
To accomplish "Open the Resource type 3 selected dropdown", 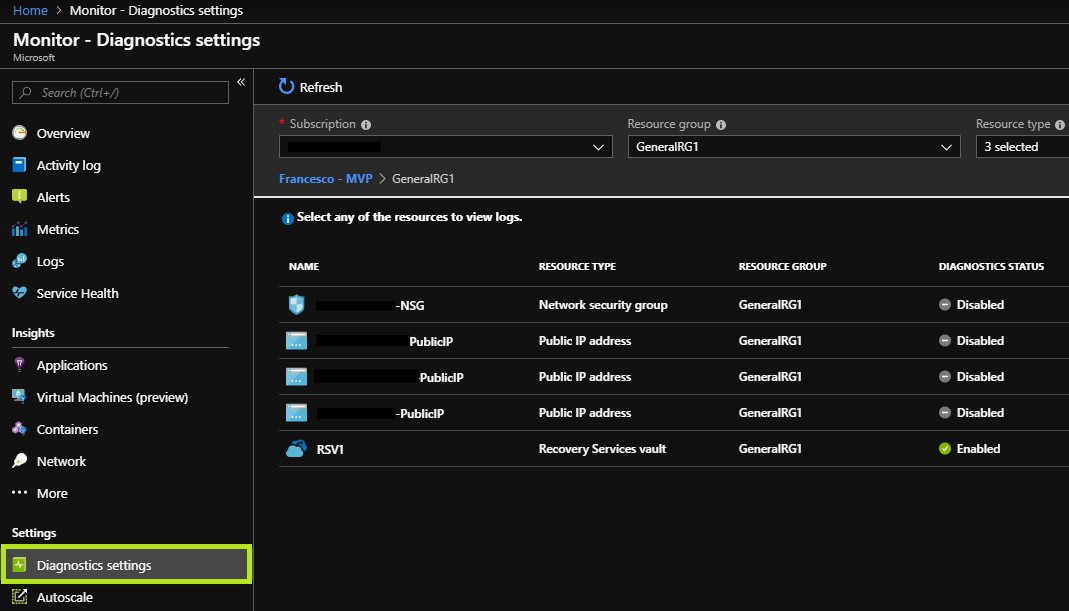I will (1023, 147).
